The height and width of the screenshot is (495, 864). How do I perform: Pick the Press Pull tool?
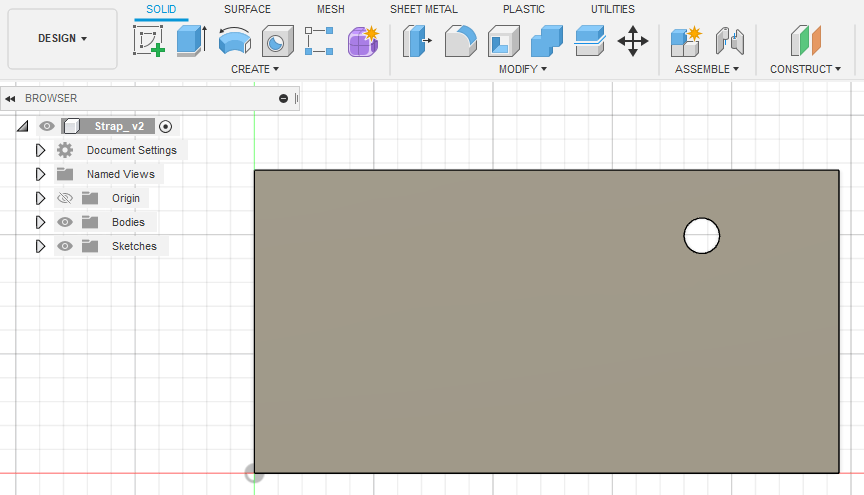(416, 41)
